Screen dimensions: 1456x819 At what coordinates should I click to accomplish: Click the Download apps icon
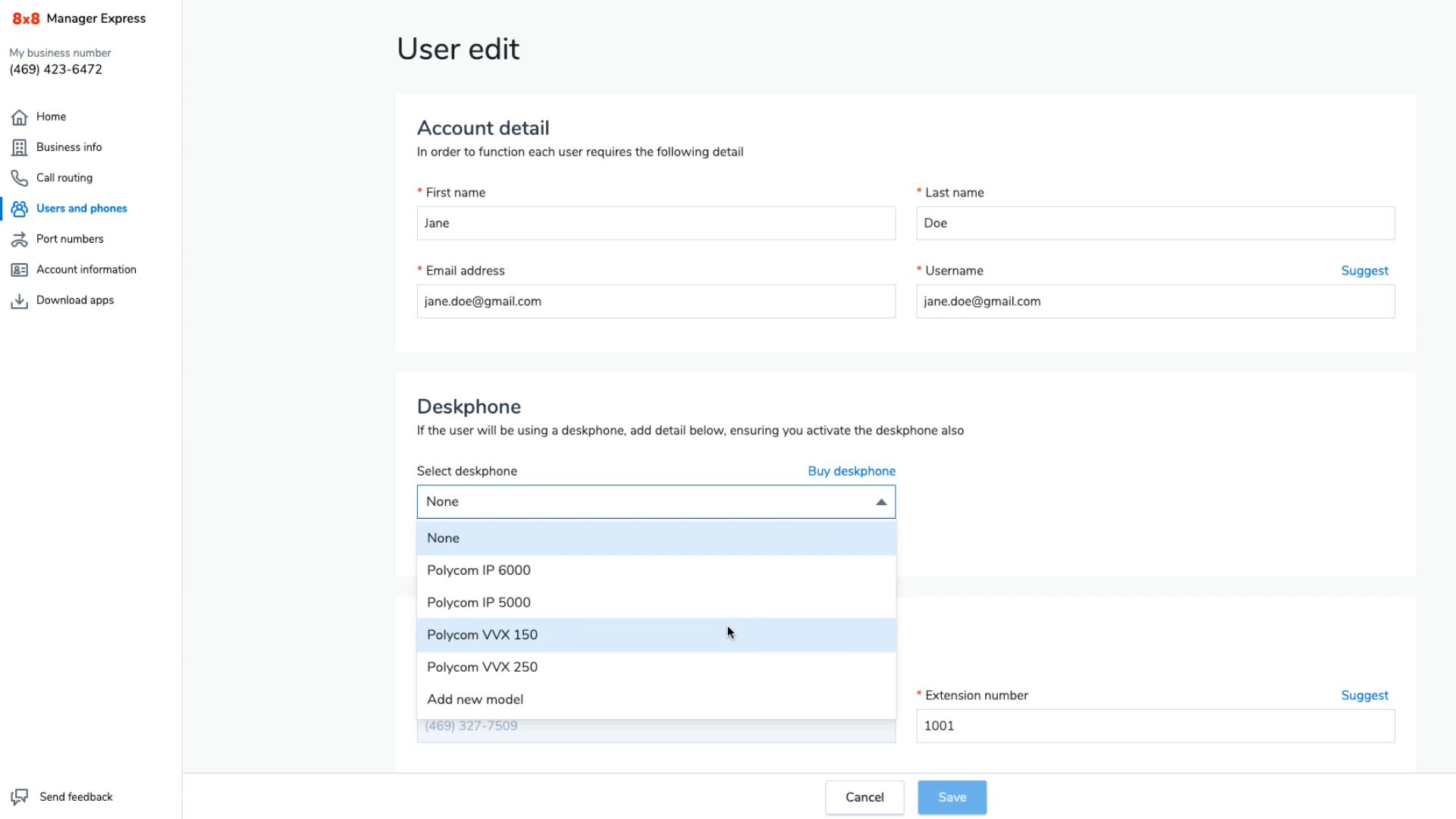(x=20, y=301)
